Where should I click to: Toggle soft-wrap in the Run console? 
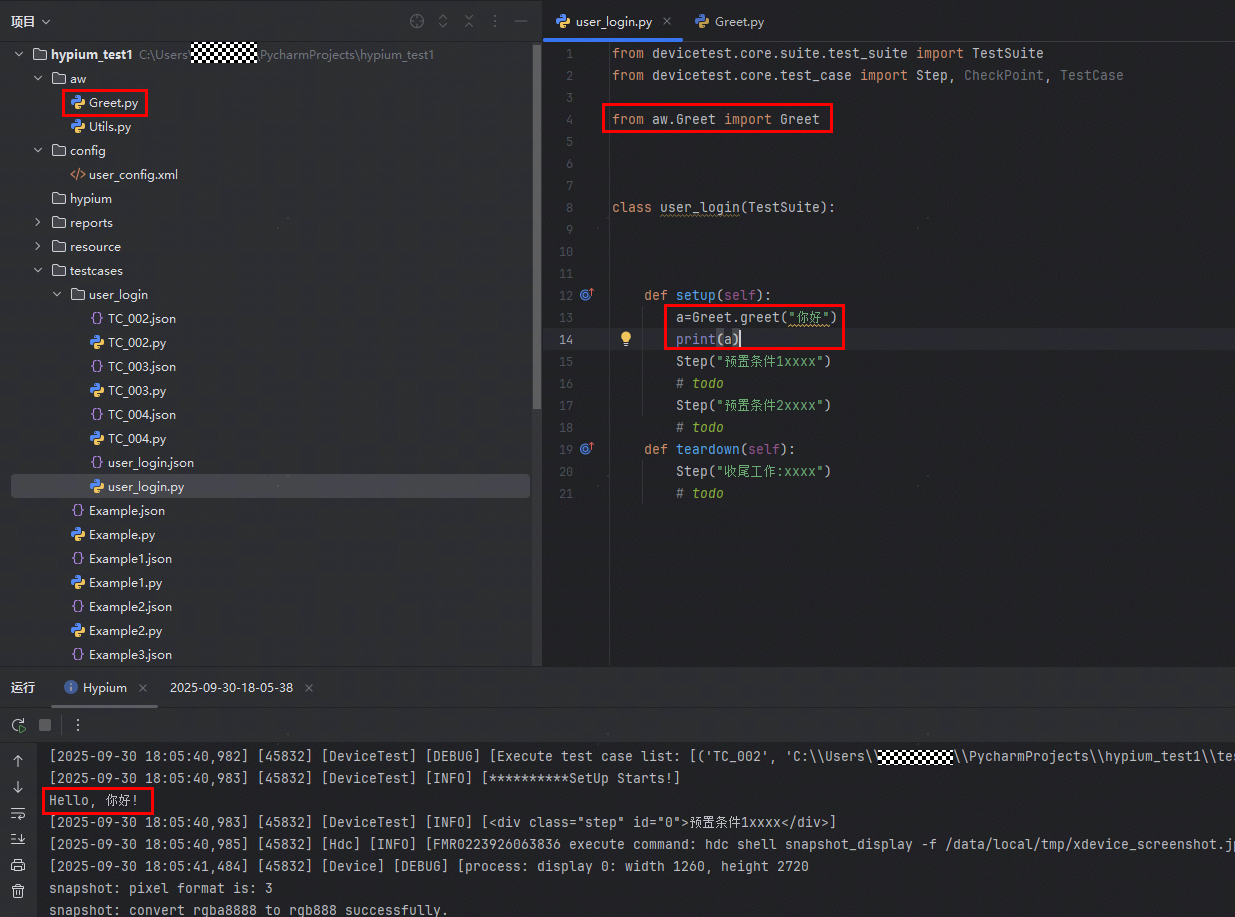18,813
